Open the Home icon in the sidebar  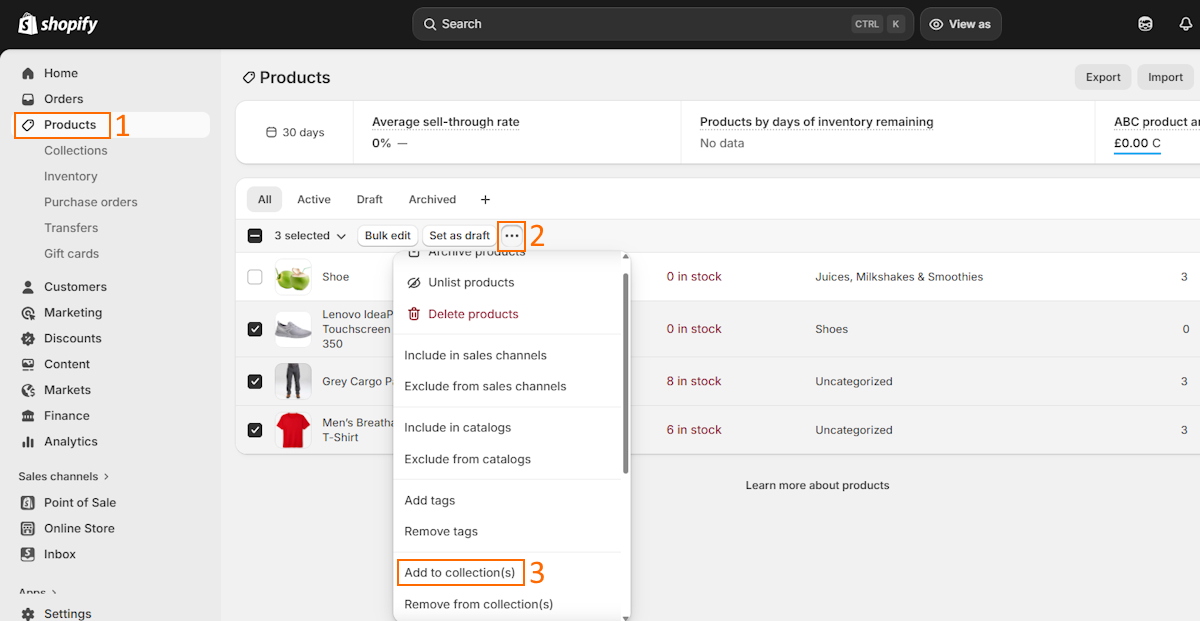pyautogui.click(x=29, y=73)
